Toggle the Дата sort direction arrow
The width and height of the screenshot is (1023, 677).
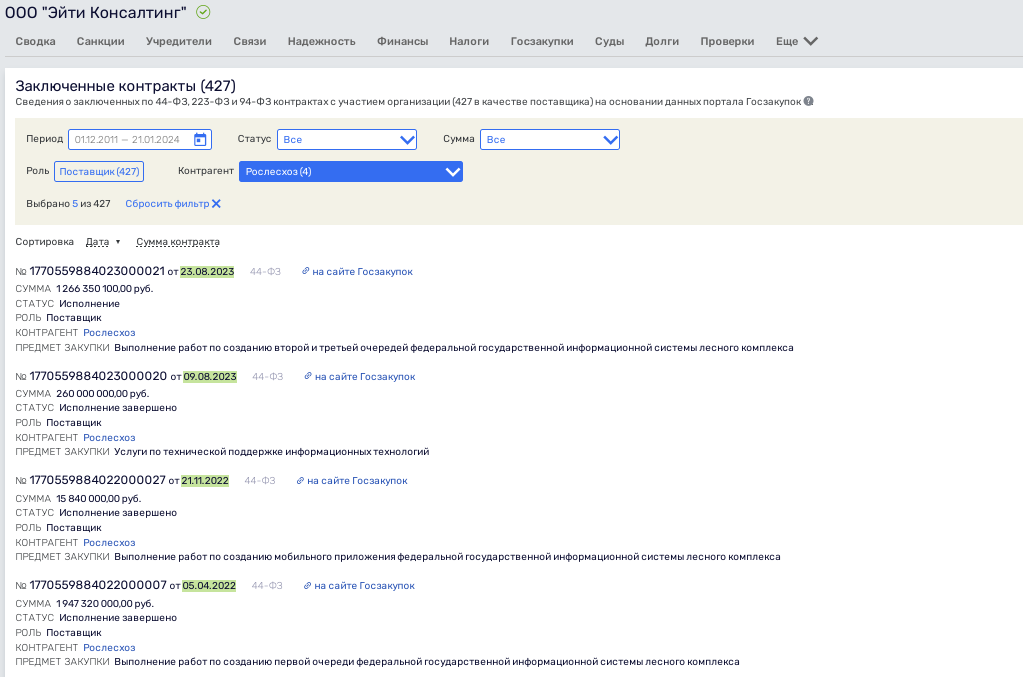(x=118, y=242)
